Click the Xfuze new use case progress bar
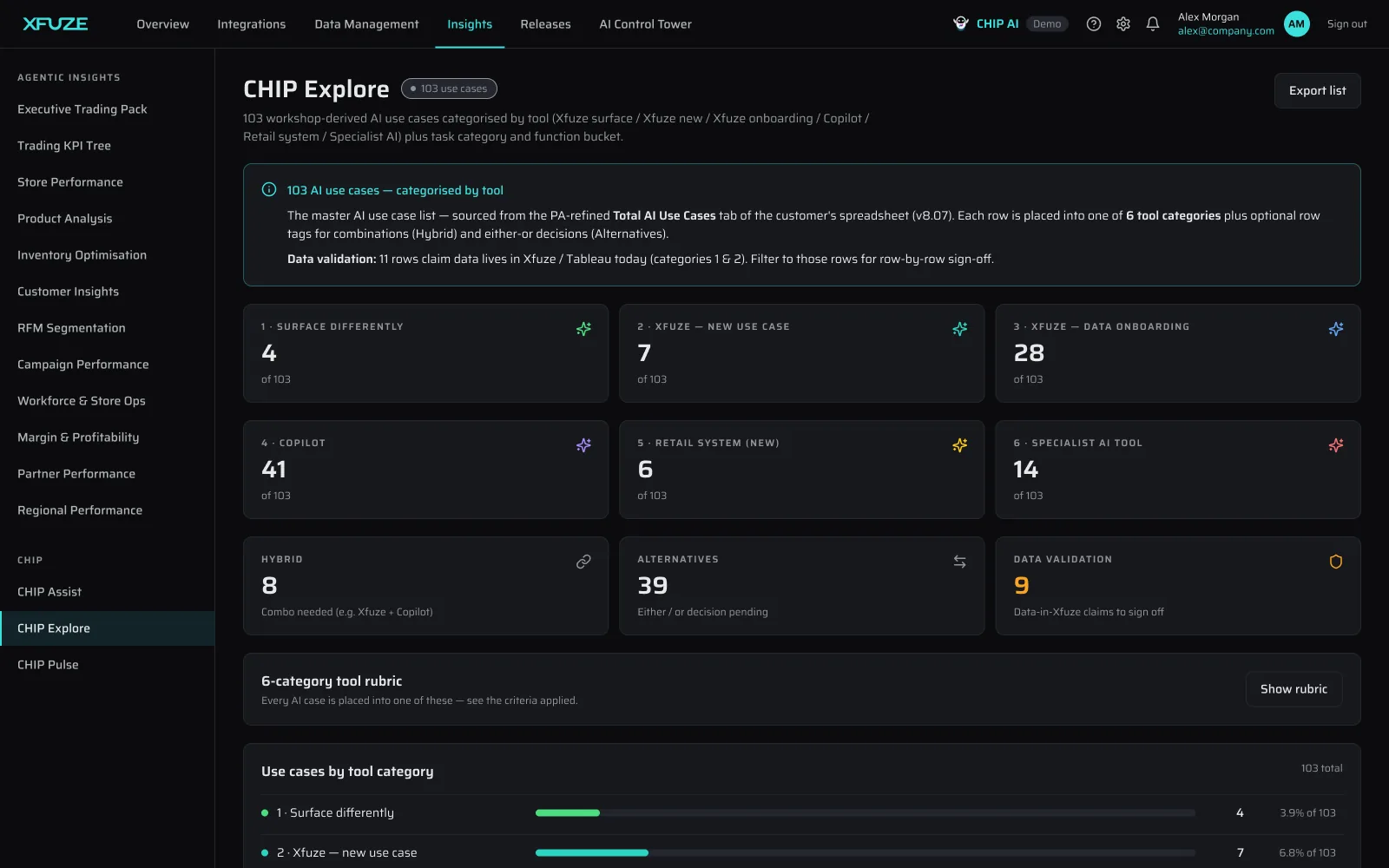Screen dimensions: 1389x868 865,852
